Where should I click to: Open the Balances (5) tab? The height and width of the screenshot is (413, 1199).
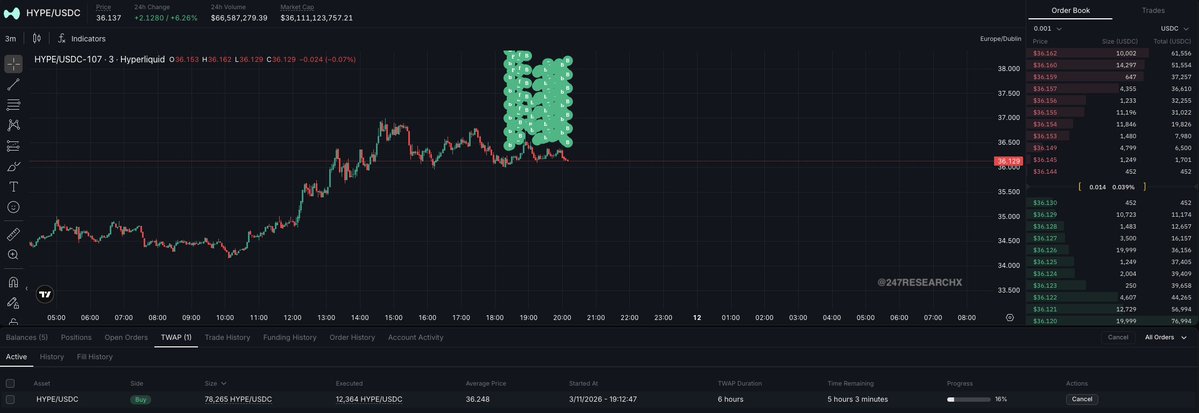click(27, 337)
